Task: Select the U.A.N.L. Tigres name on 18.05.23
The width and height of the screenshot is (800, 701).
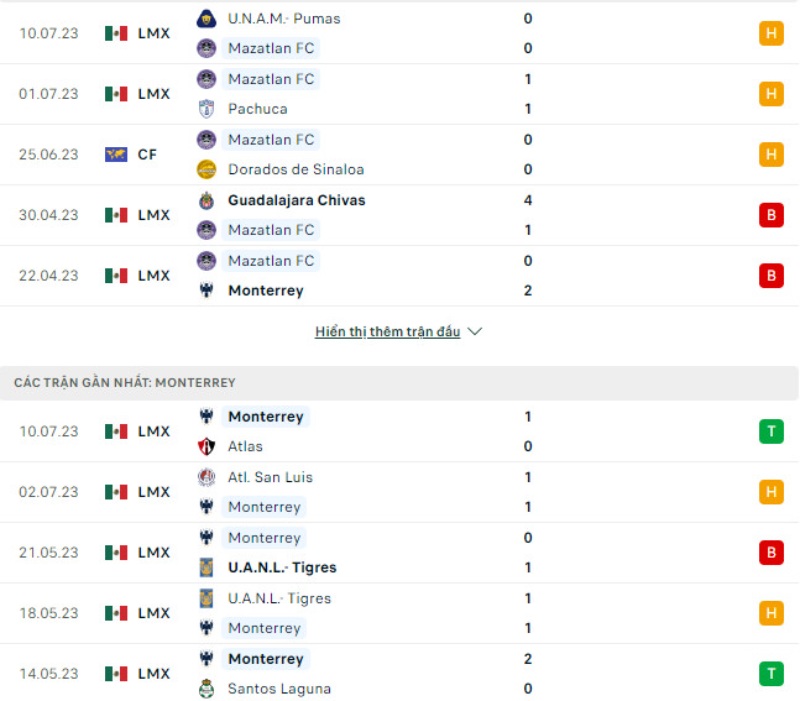Action: coord(279,598)
